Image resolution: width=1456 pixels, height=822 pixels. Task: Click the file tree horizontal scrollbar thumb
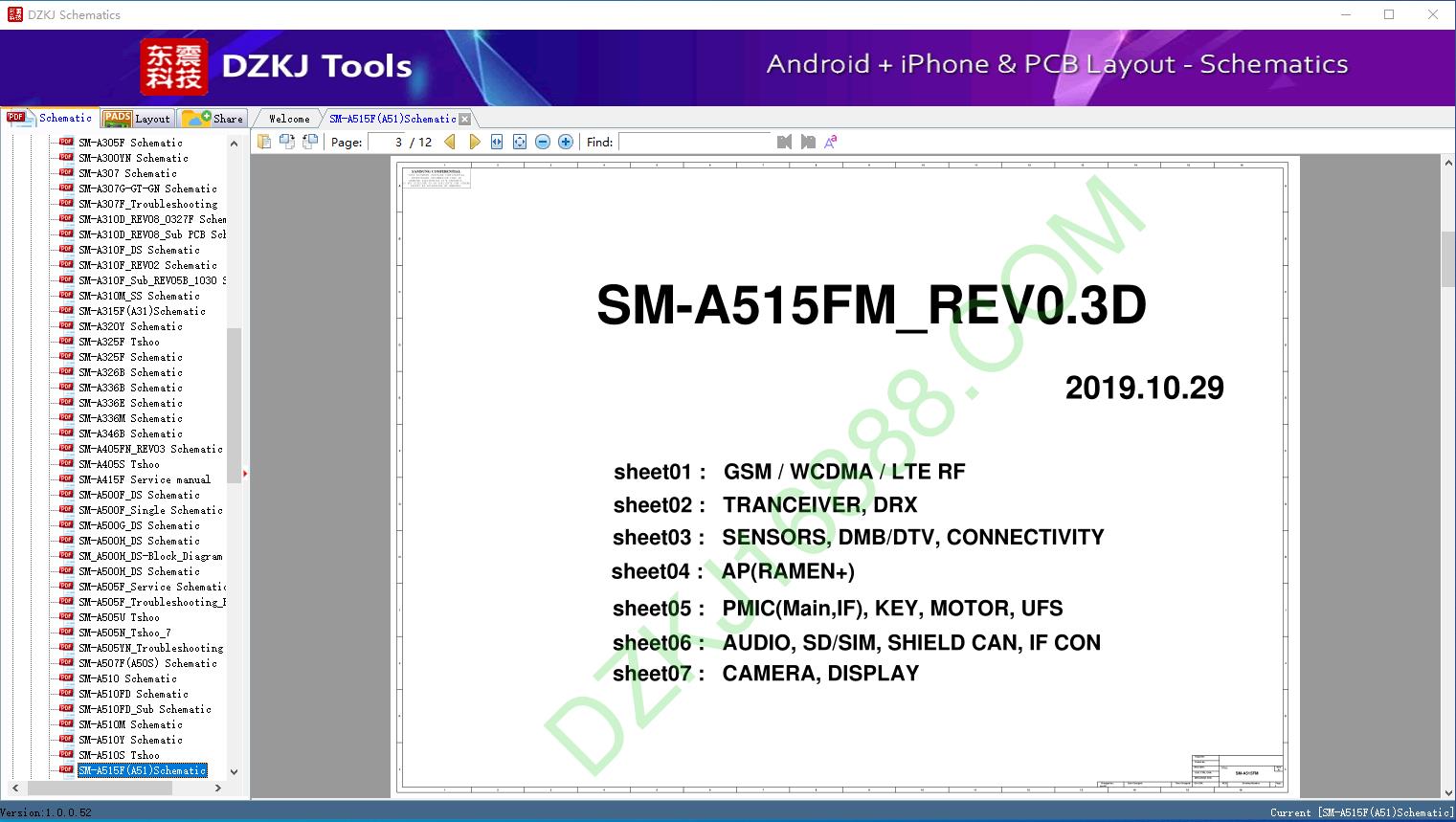click(x=100, y=788)
